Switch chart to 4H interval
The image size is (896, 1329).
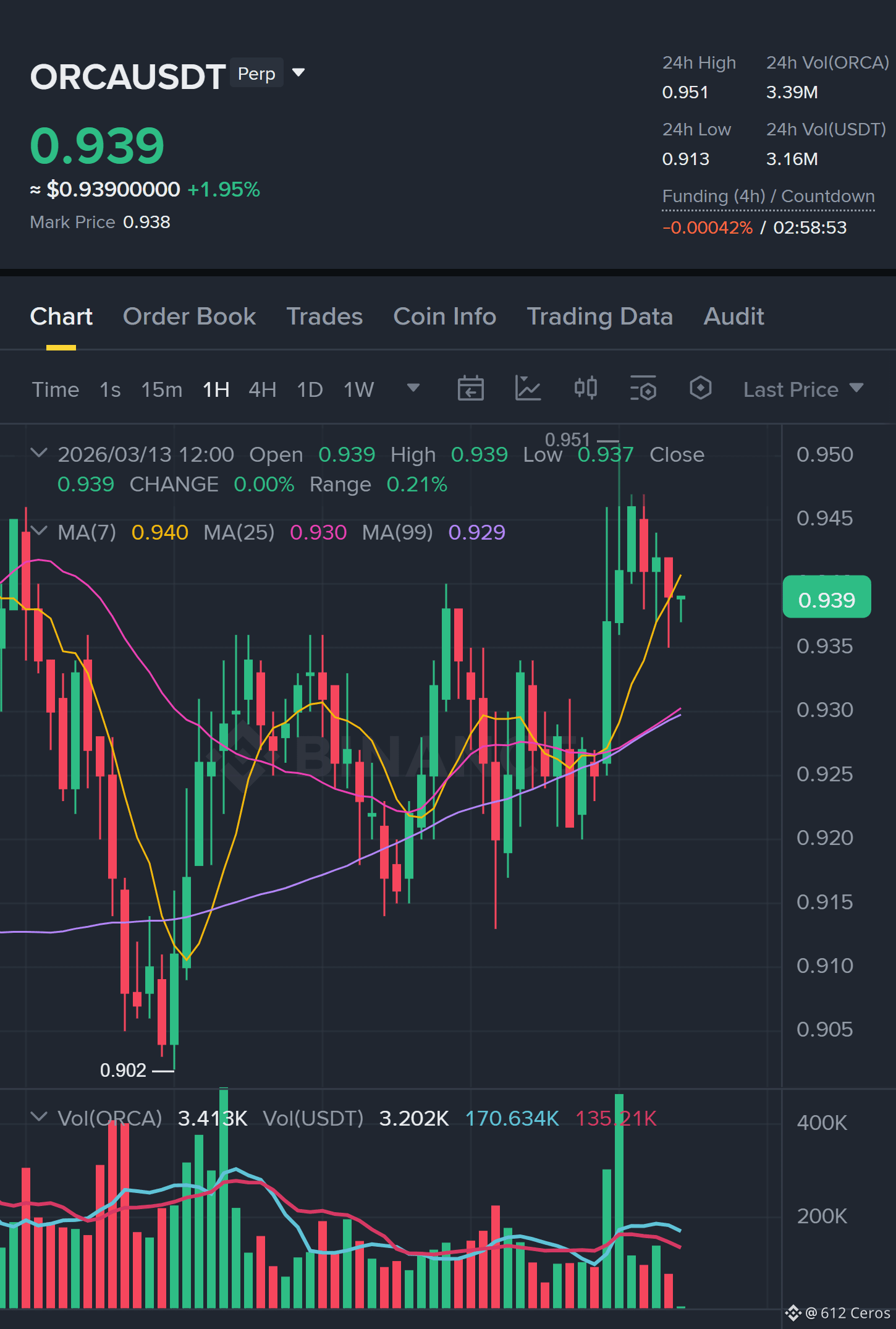(262, 389)
